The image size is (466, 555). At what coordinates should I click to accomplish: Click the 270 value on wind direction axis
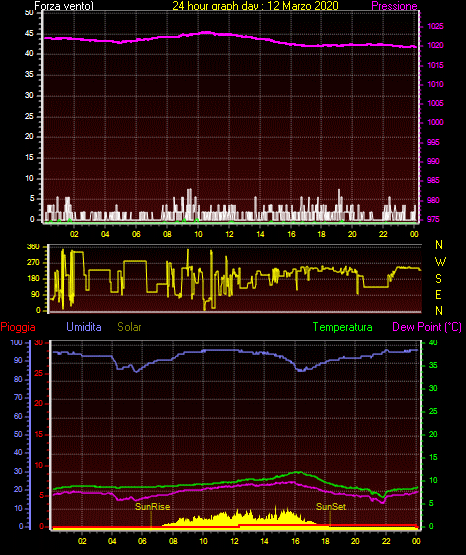point(33,263)
